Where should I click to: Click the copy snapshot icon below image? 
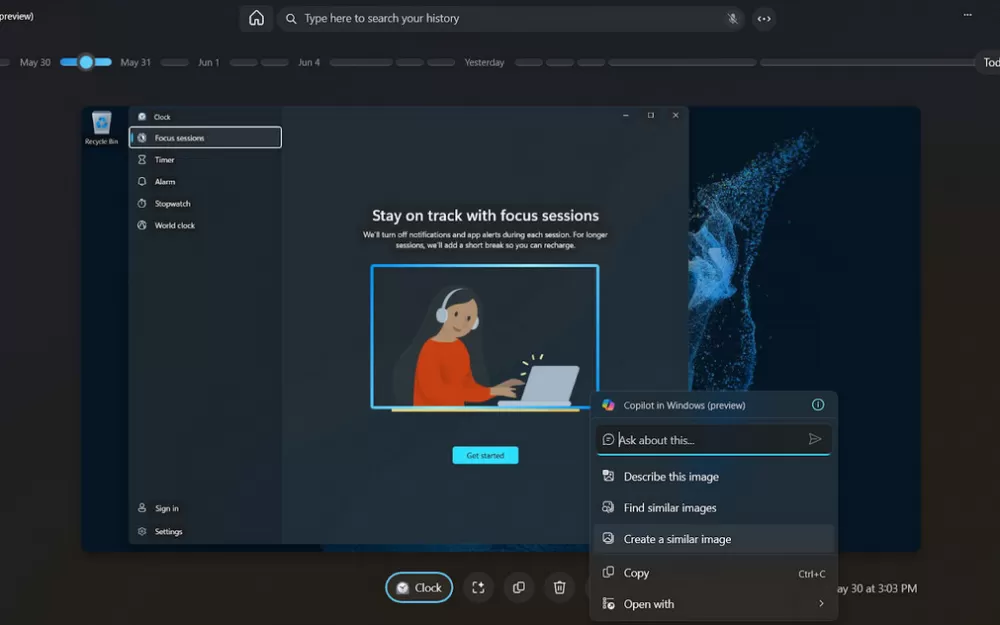(x=519, y=587)
